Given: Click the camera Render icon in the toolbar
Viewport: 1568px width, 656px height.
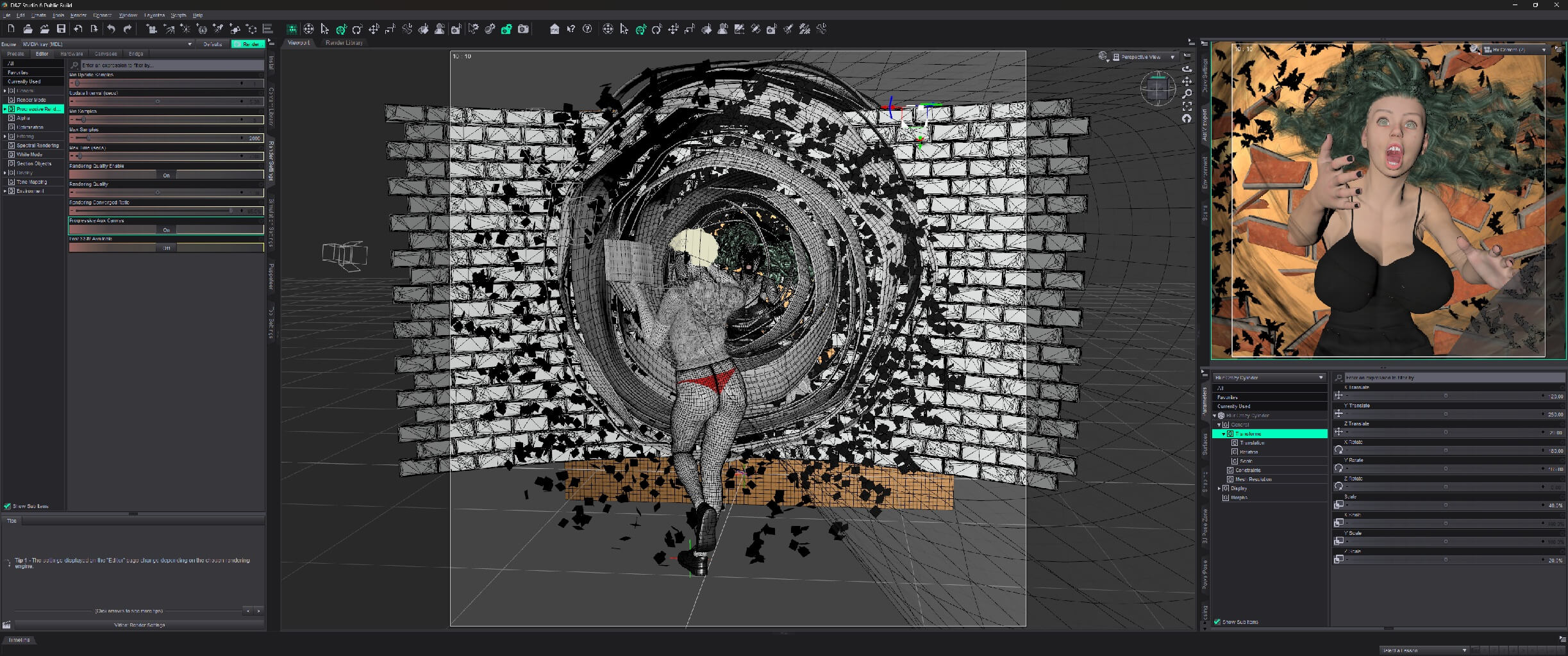Looking at the screenshot, I should (523, 29).
